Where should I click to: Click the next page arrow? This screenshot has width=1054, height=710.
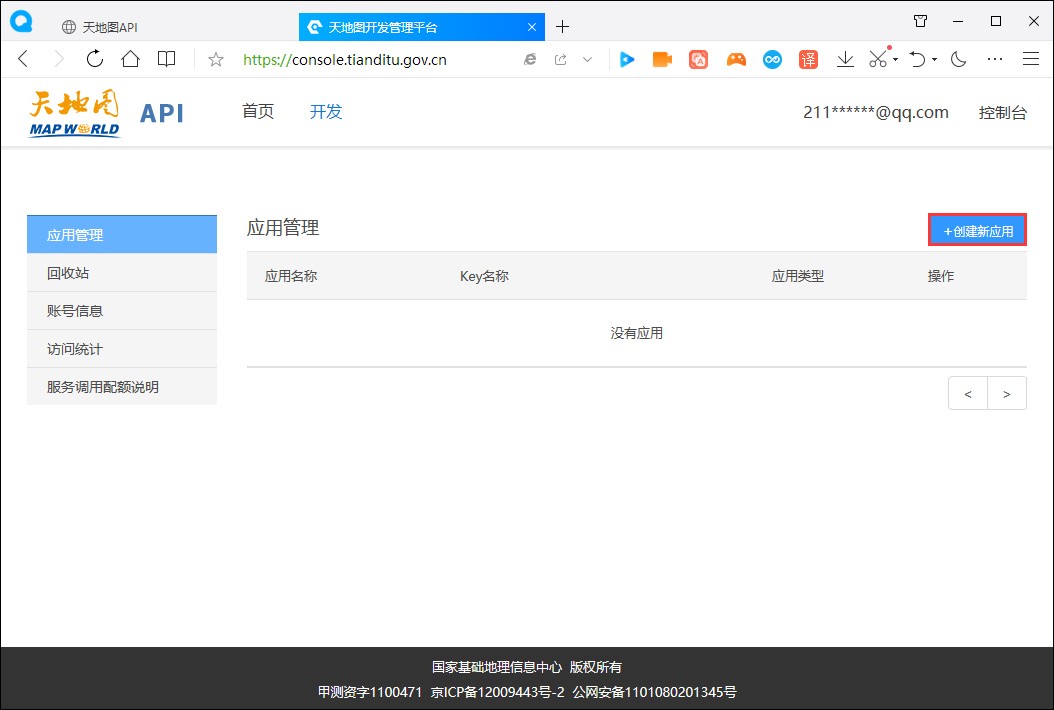click(1007, 393)
